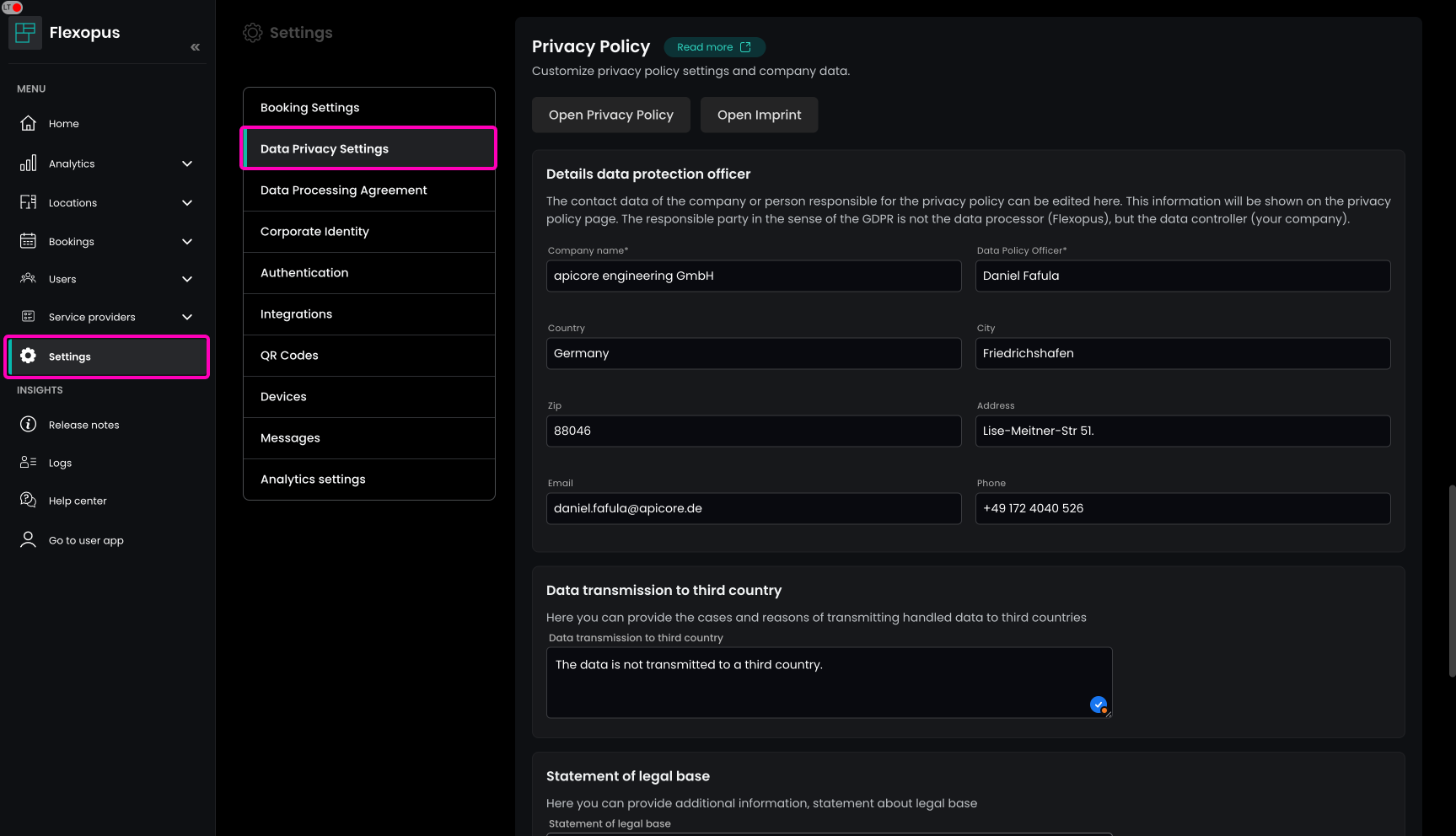1456x836 pixels.
Task: Click the Open Imprint button
Action: click(759, 115)
